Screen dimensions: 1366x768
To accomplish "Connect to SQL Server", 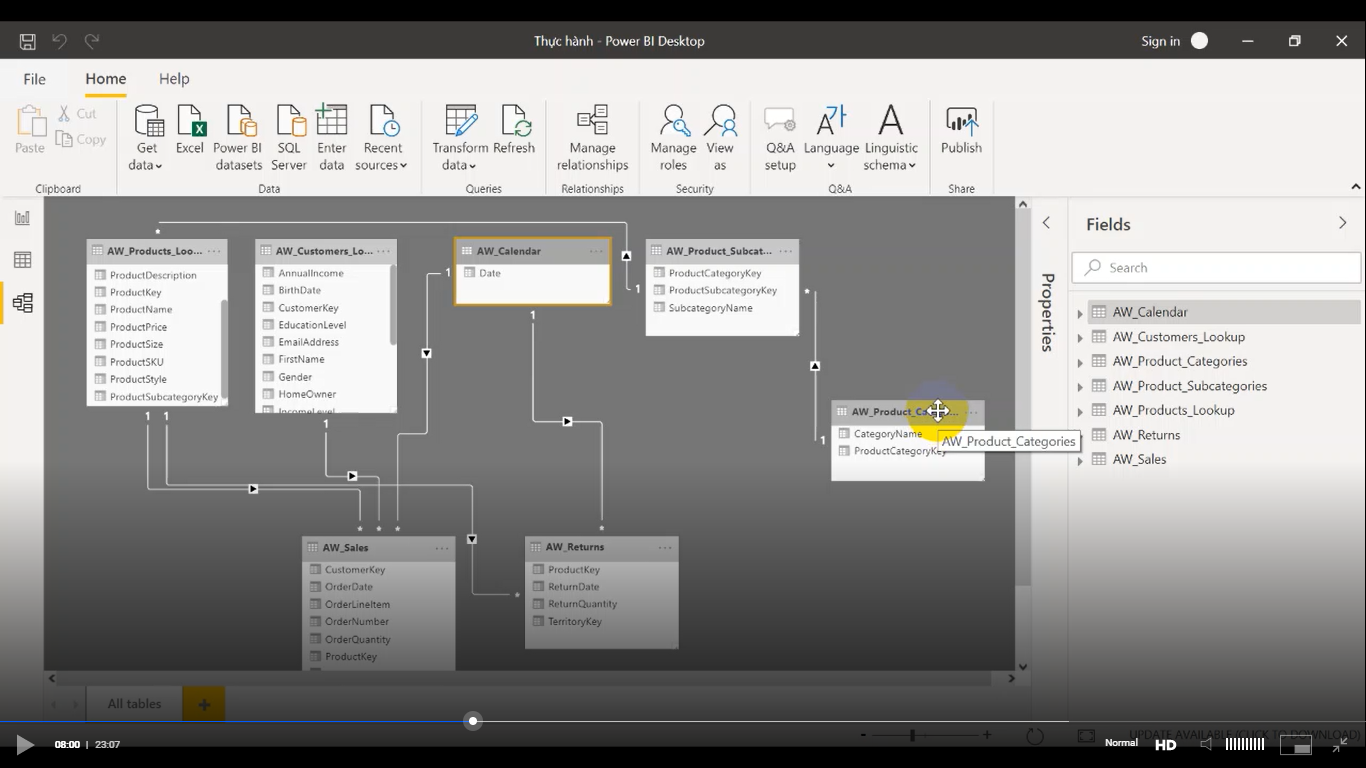I will (289, 138).
